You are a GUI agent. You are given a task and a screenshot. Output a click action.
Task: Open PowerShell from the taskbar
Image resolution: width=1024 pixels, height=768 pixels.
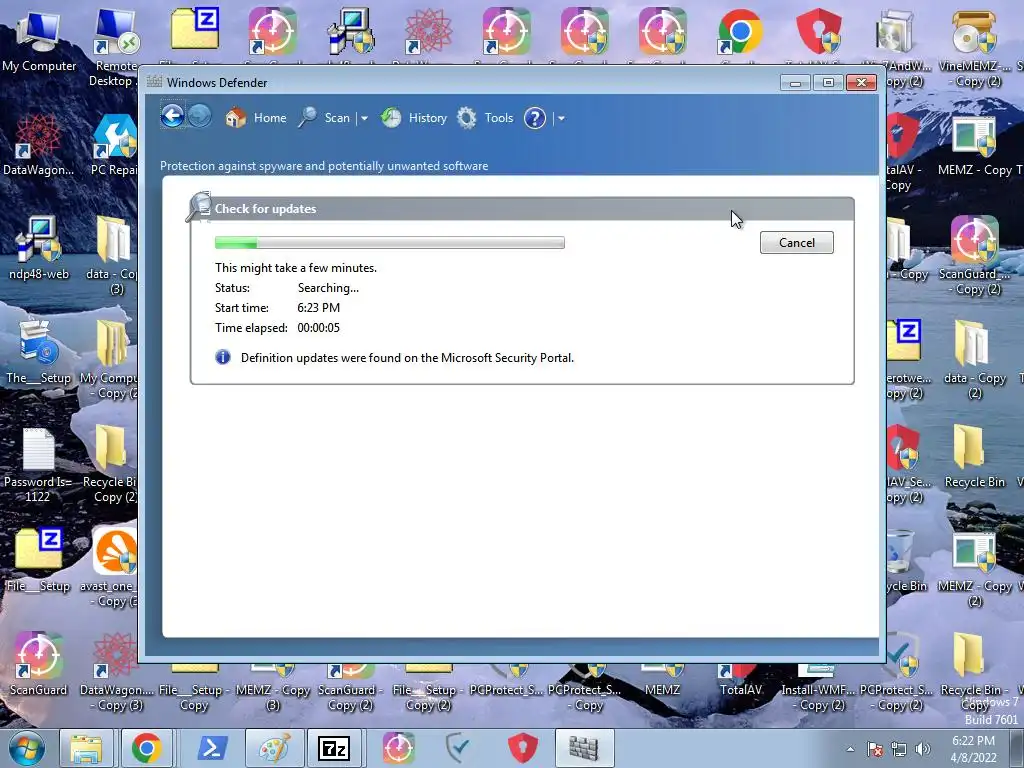coord(212,748)
